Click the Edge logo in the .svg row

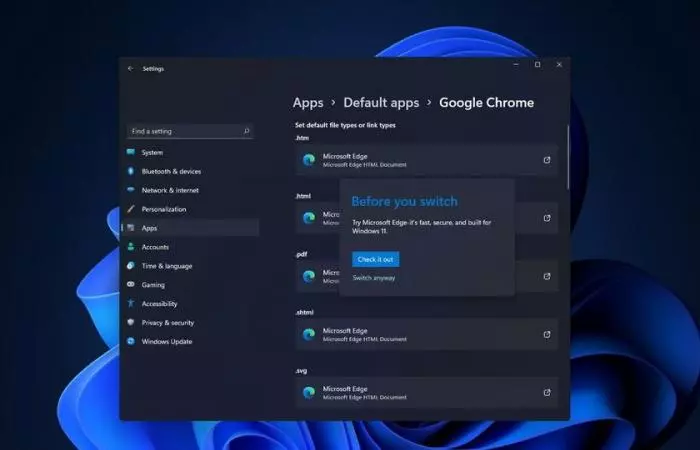[x=309, y=392]
